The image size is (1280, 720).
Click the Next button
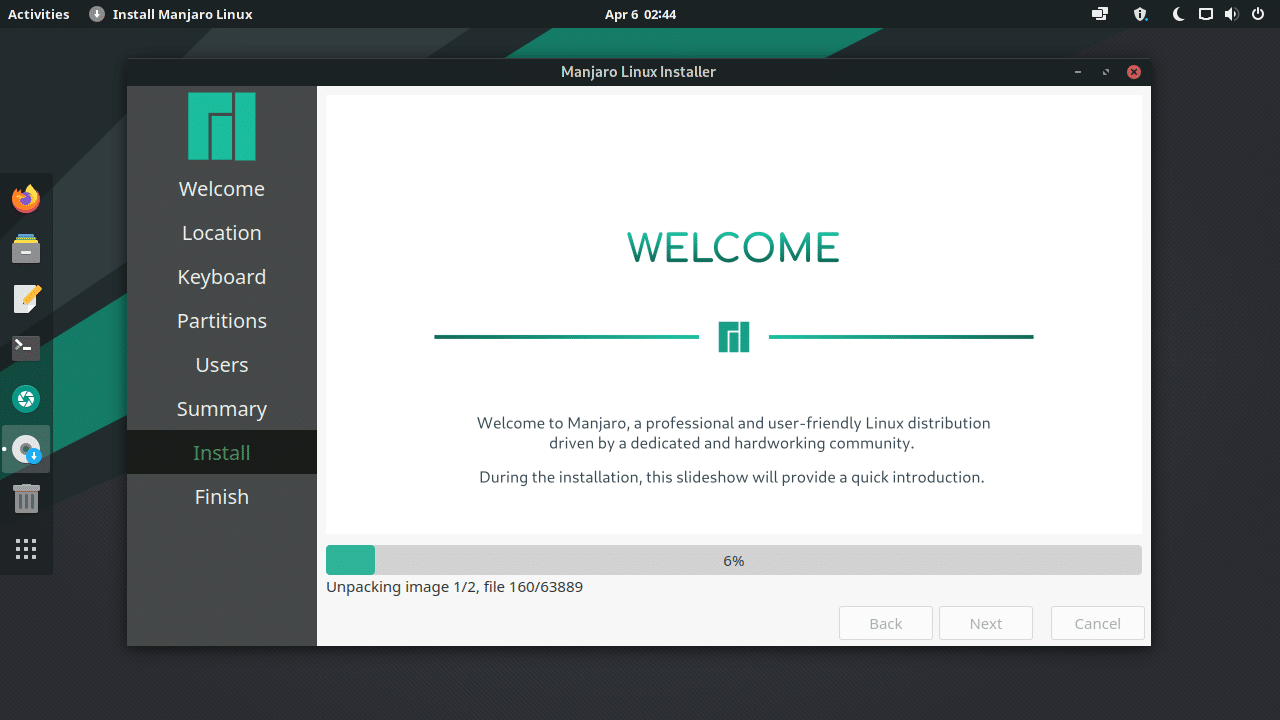(985, 623)
